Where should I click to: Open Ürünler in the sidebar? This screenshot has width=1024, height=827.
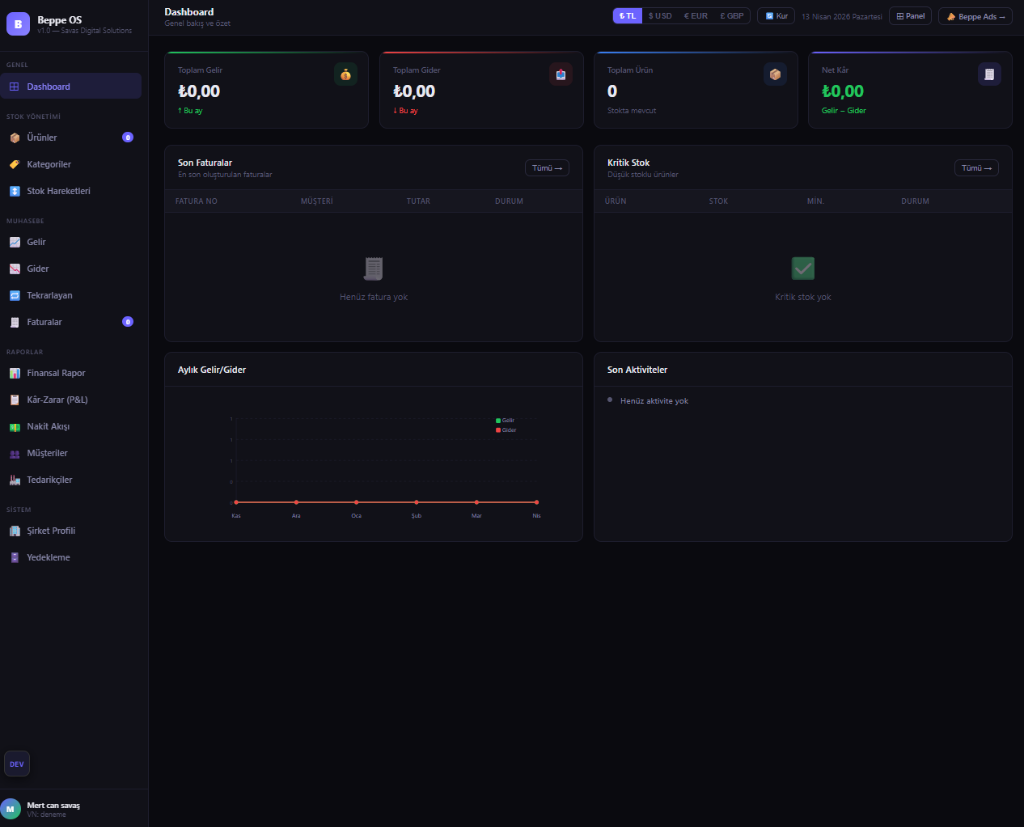pyautogui.click(x=42, y=137)
